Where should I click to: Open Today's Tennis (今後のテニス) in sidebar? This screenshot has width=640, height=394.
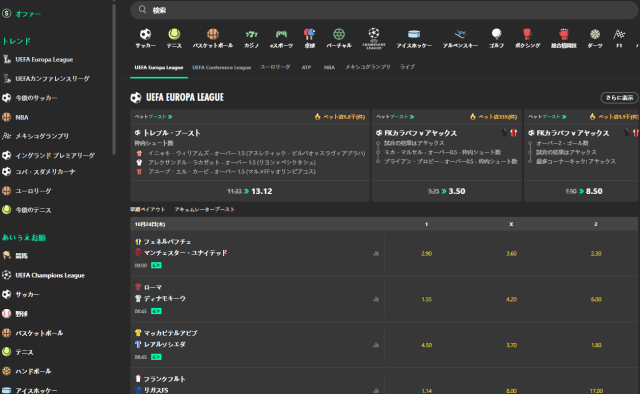pyautogui.click(x=33, y=210)
